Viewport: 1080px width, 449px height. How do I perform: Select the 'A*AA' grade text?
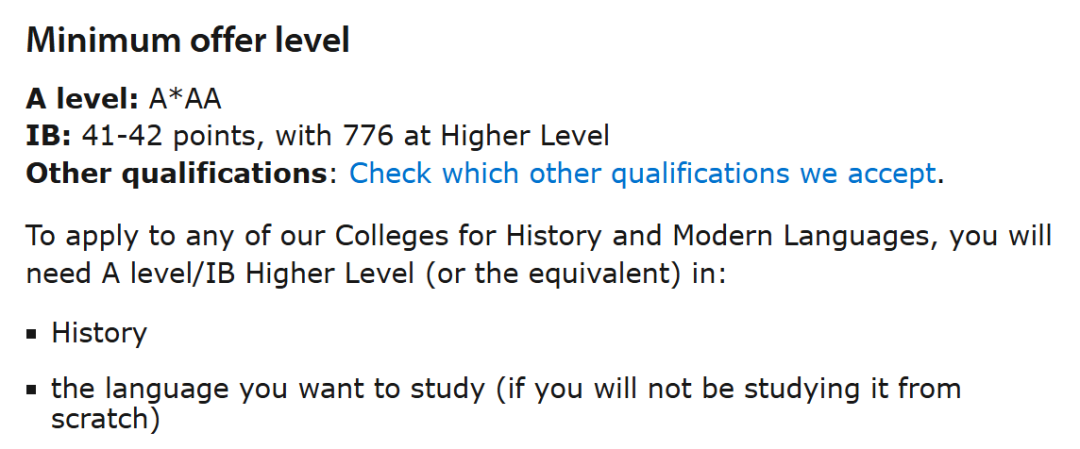click(185, 99)
